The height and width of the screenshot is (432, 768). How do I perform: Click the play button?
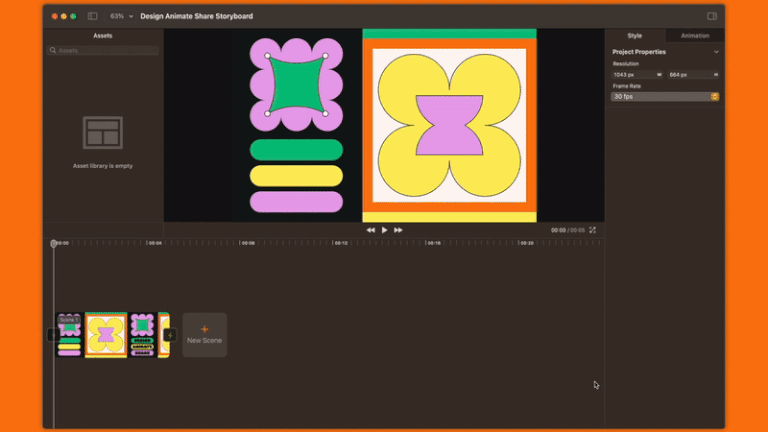pos(384,230)
